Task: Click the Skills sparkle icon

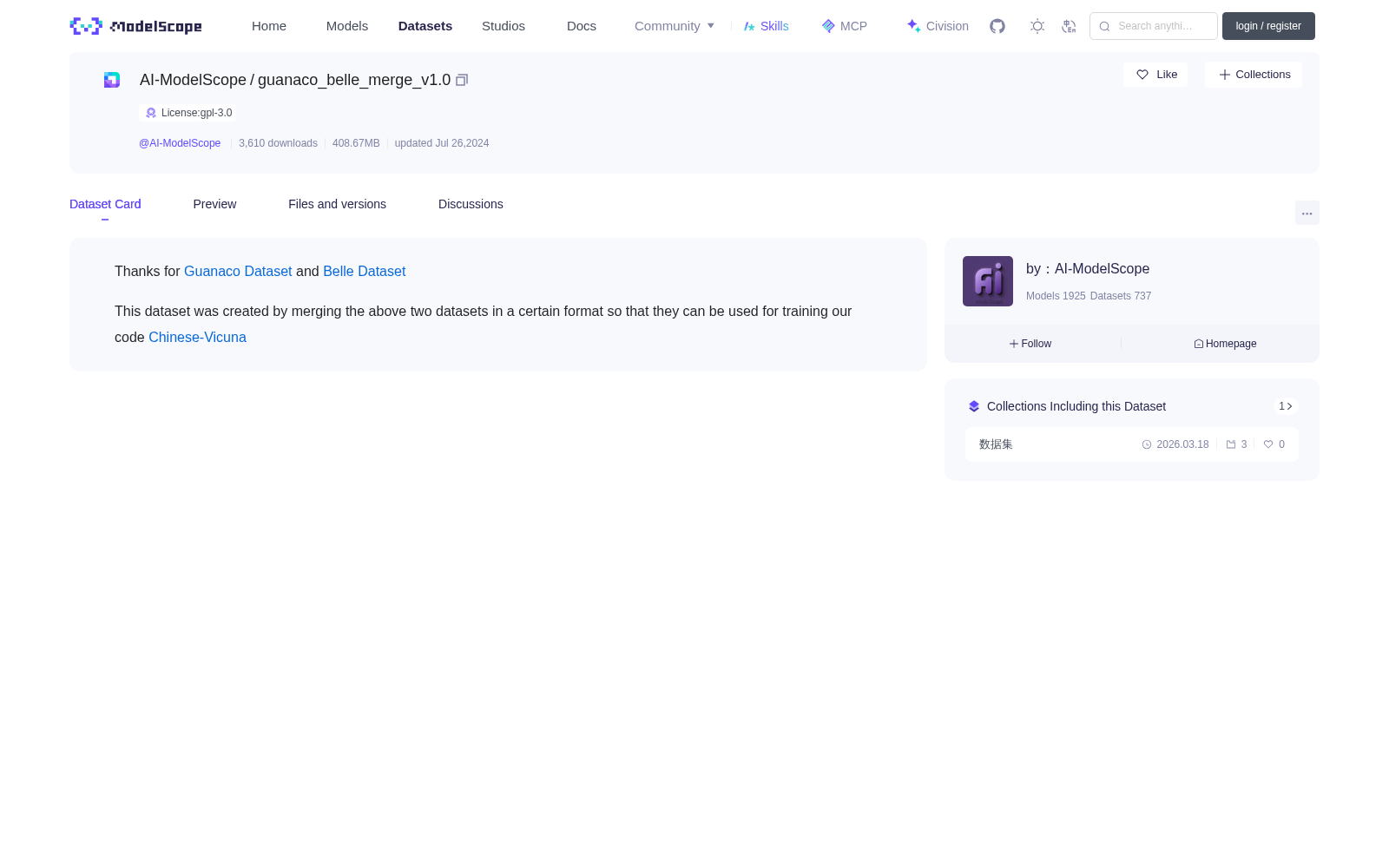Action: (x=749, y=26)
